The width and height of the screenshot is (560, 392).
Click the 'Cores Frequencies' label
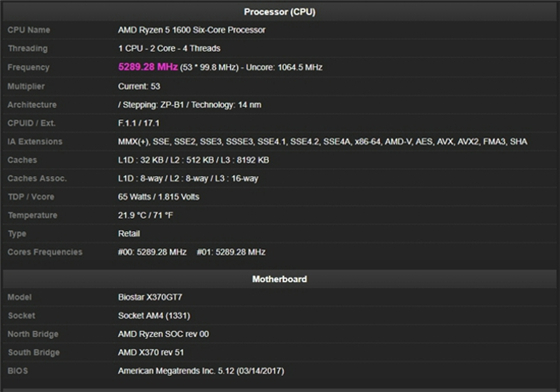[45, 252]
